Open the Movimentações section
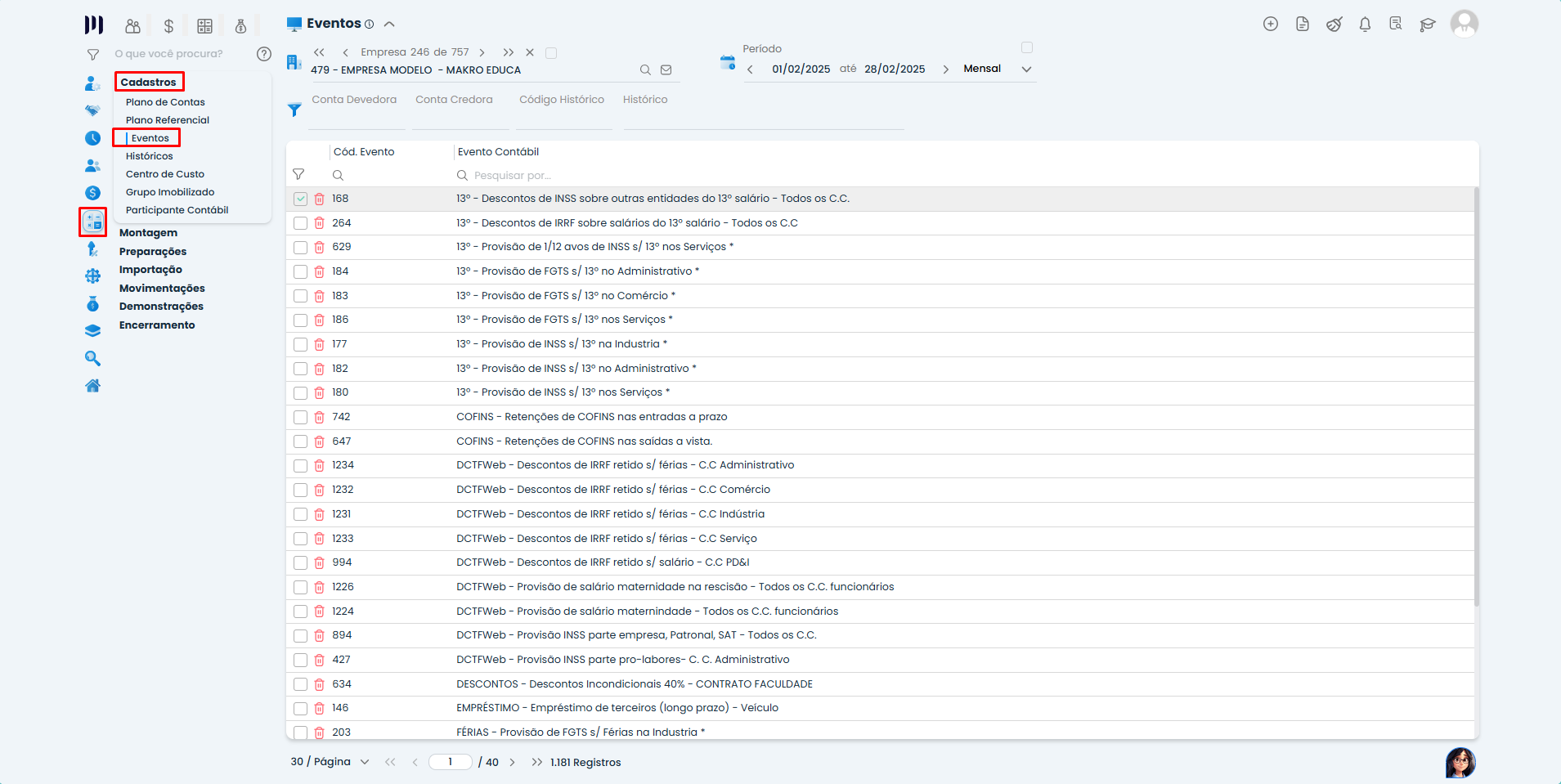The width and height of the screenshot is (1561, 784). pyautogui.click(x=162, y=289)
